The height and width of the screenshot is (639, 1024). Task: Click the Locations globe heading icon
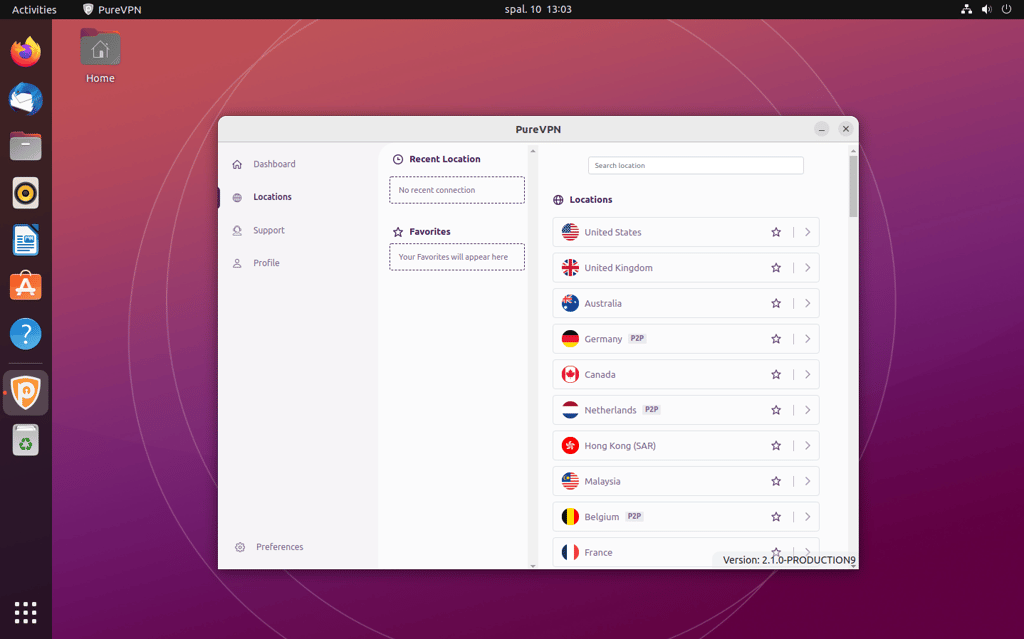[x=558, y=200]
